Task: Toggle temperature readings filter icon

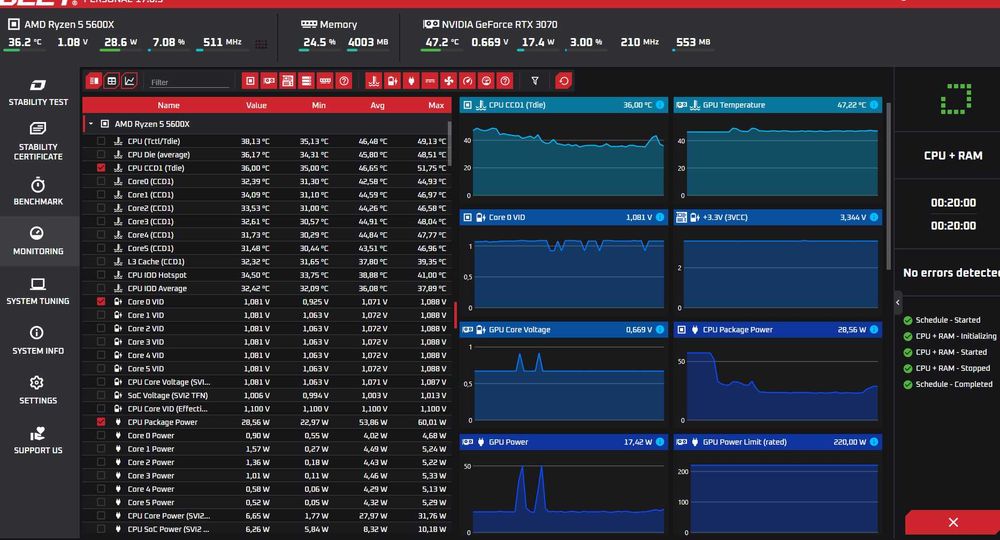Action: pyautogui.click(x=374, y=81)
